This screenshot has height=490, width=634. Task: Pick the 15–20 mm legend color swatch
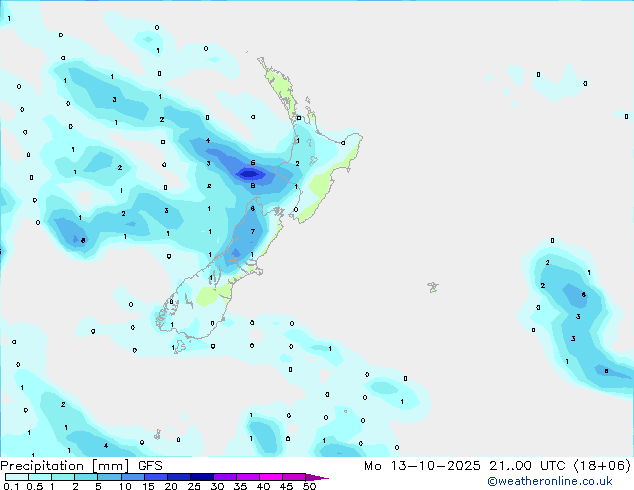click(156, 477)
